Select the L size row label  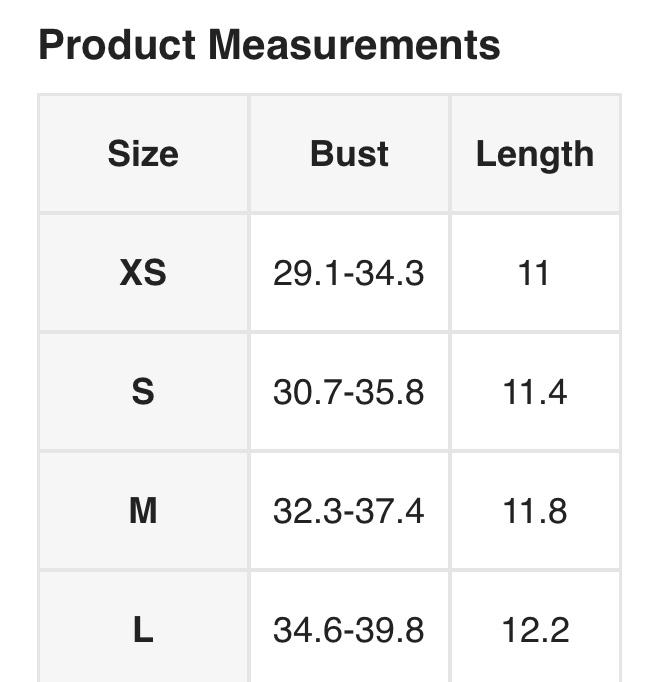143,630
